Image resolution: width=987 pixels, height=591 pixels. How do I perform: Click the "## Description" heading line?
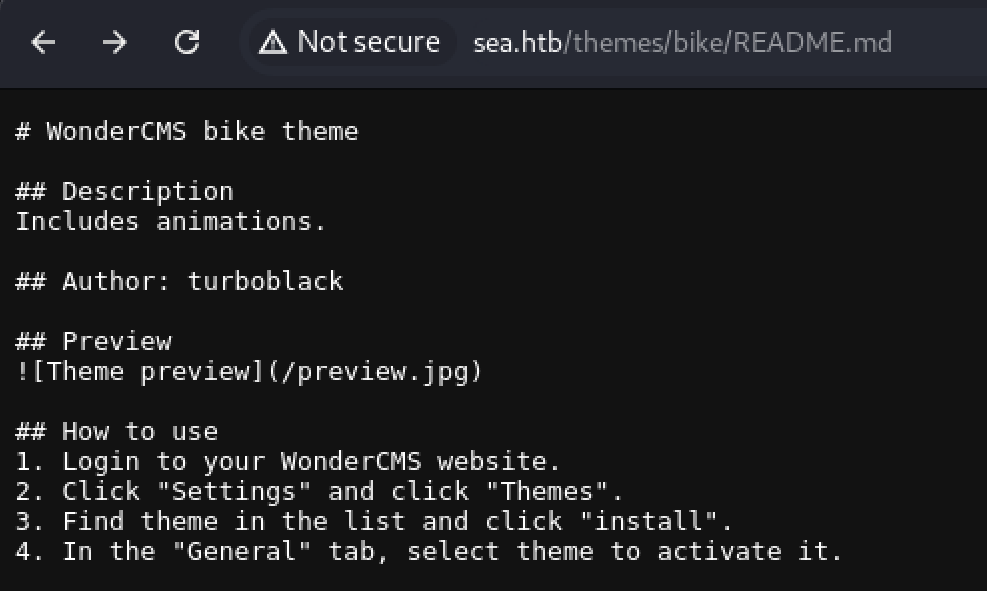tap(124, 192)
